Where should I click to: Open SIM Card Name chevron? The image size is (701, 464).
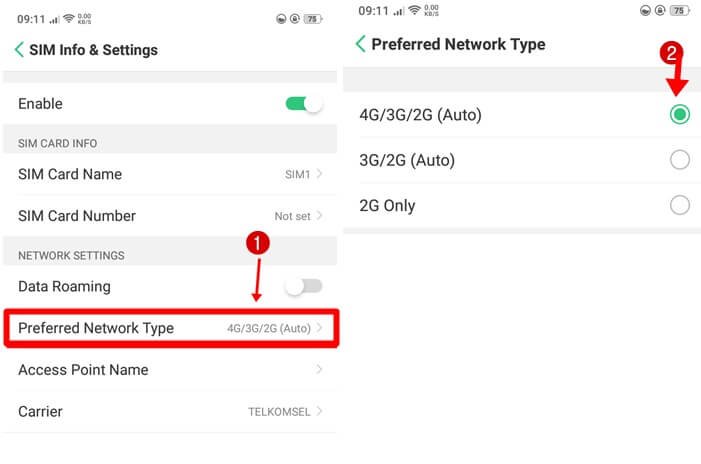[x=319, y=173]
